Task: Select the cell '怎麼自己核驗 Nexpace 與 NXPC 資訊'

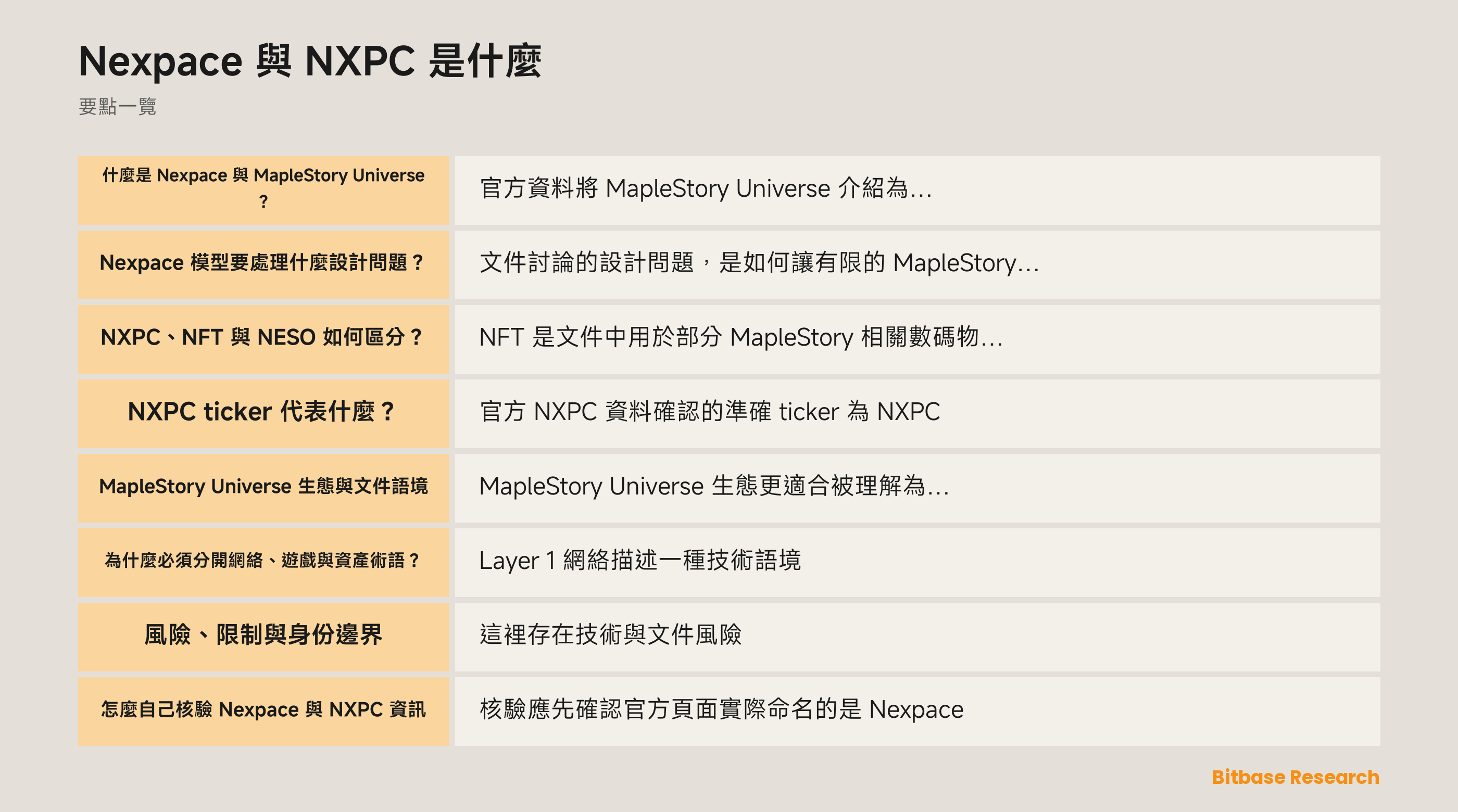Action: (x=263, y=711)
